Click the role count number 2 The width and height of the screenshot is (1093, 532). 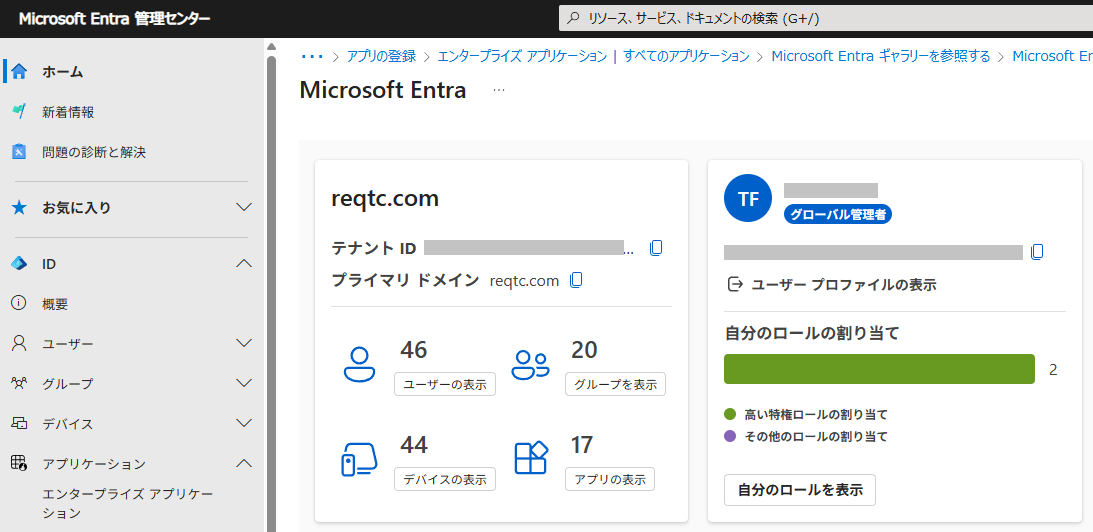1053,370
